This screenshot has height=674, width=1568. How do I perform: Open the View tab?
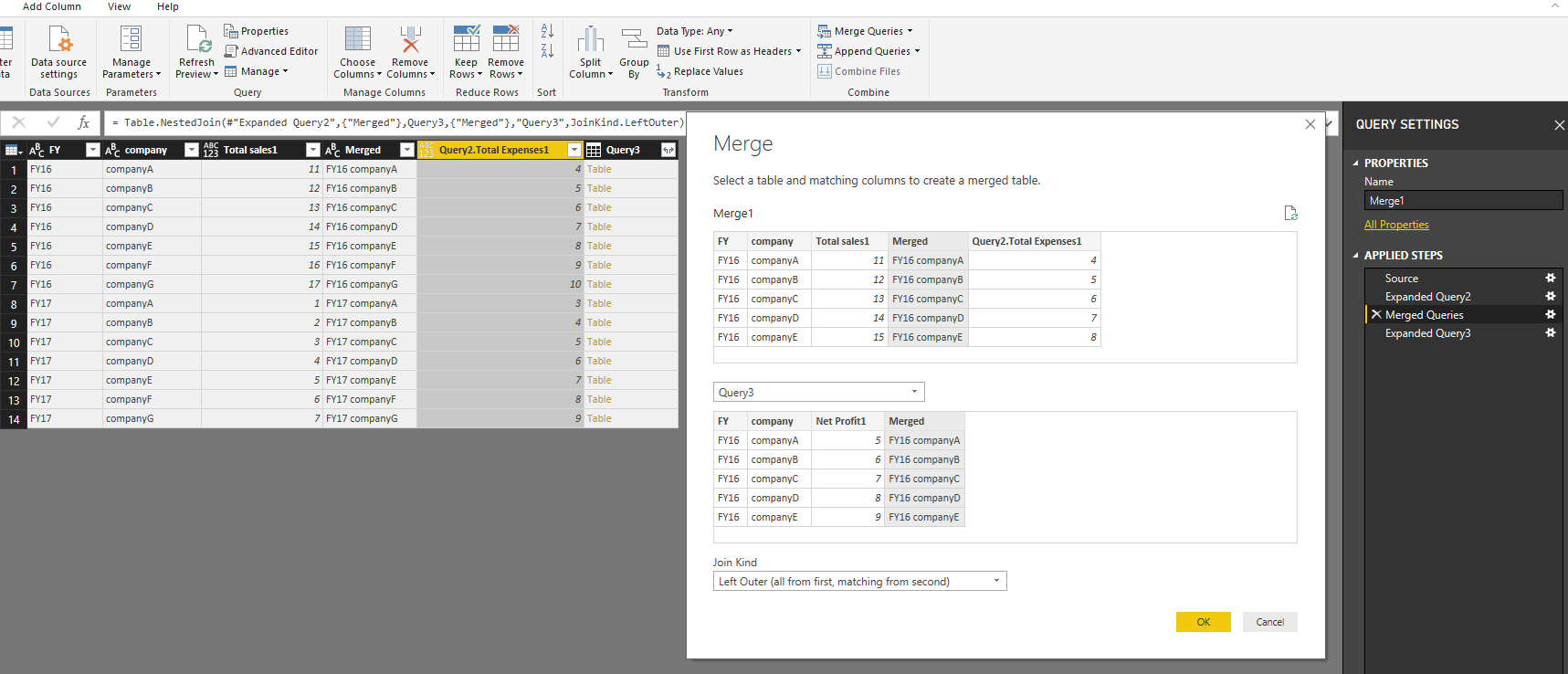coord(119,6)
